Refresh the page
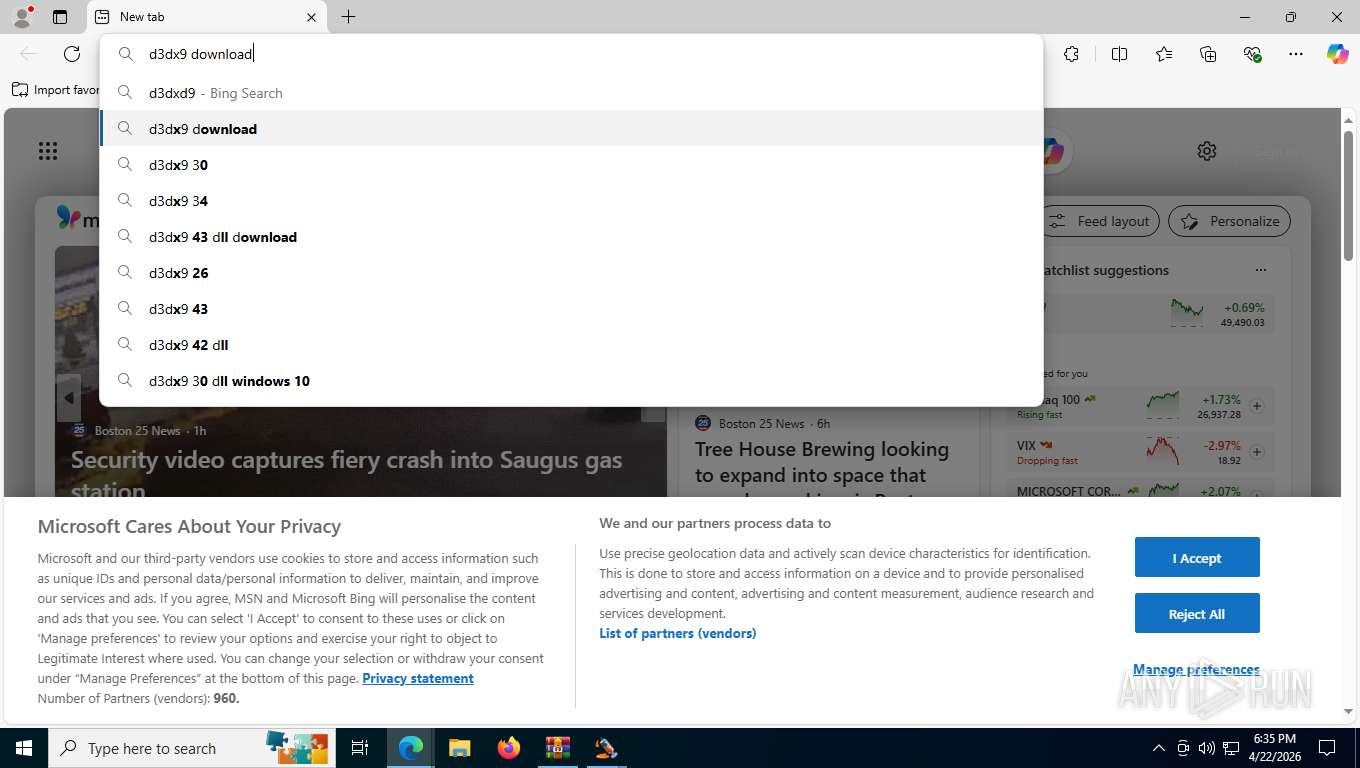Screen dimensions: 1360x768 click(x=72, y=54)
